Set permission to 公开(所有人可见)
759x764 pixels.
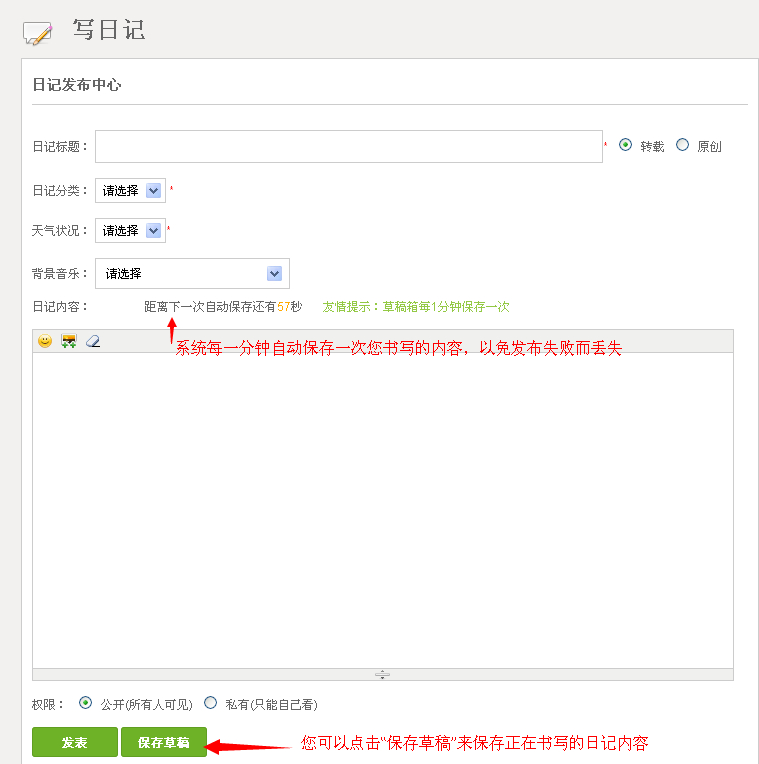coord(85,703)
